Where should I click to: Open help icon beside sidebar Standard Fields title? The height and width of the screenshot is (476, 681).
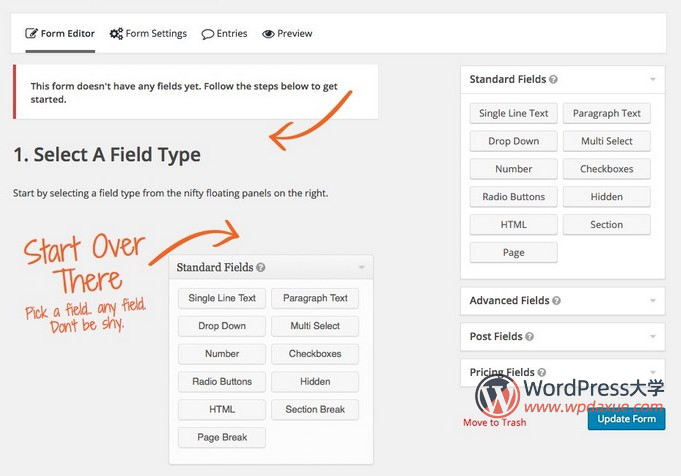[553, 79]
